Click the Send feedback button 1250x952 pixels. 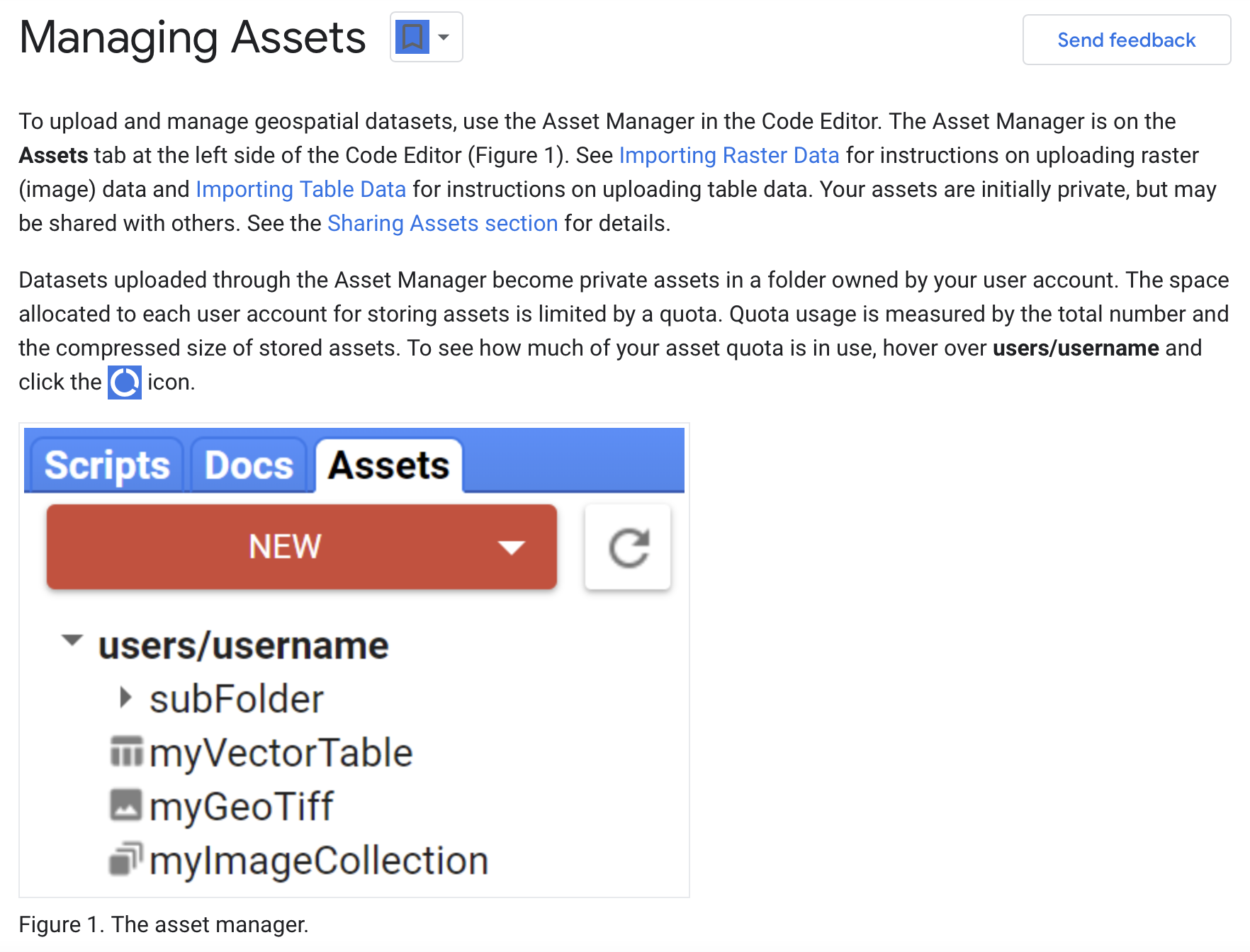coord(1126,40)
